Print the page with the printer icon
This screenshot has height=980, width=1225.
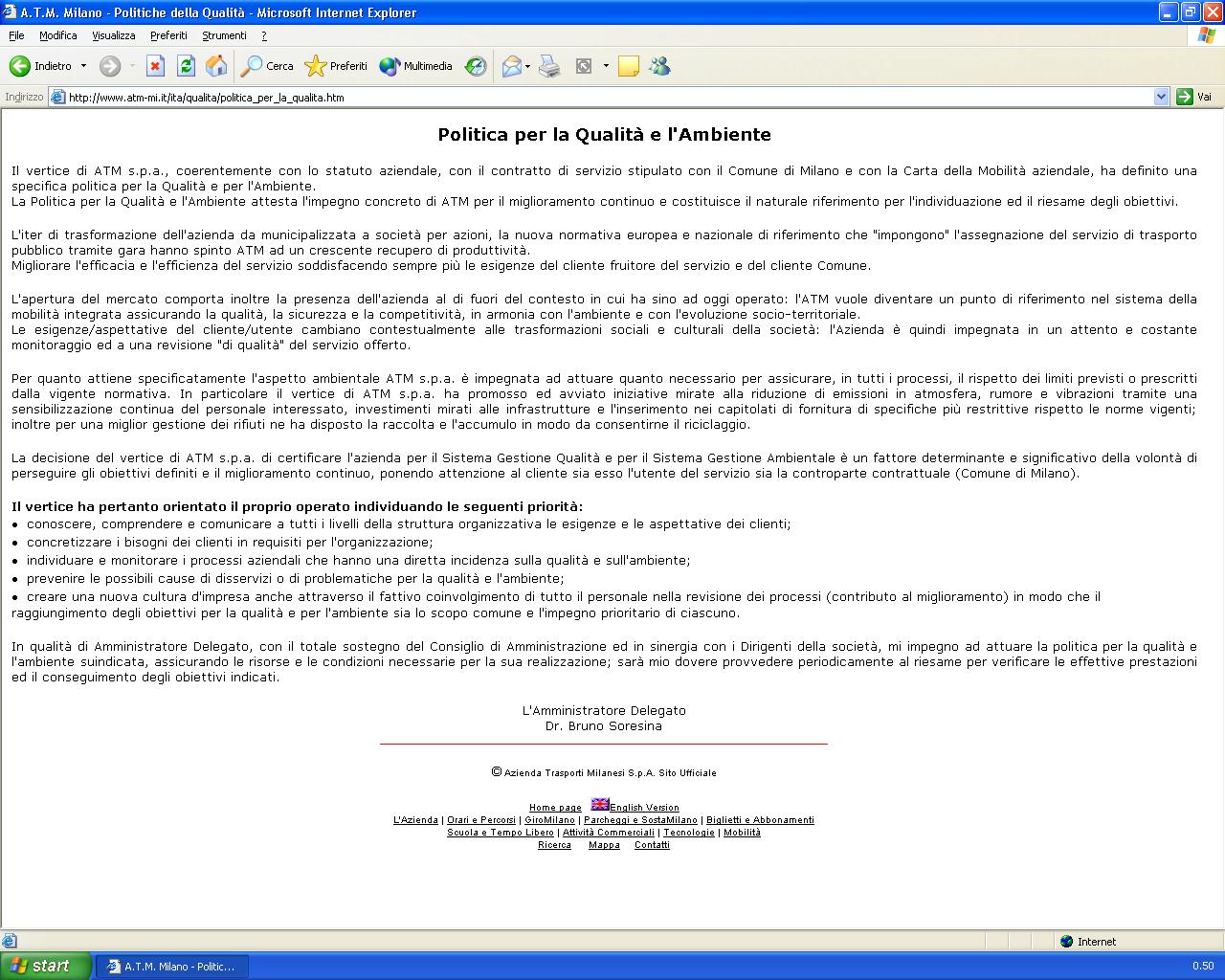coord(549,66)
